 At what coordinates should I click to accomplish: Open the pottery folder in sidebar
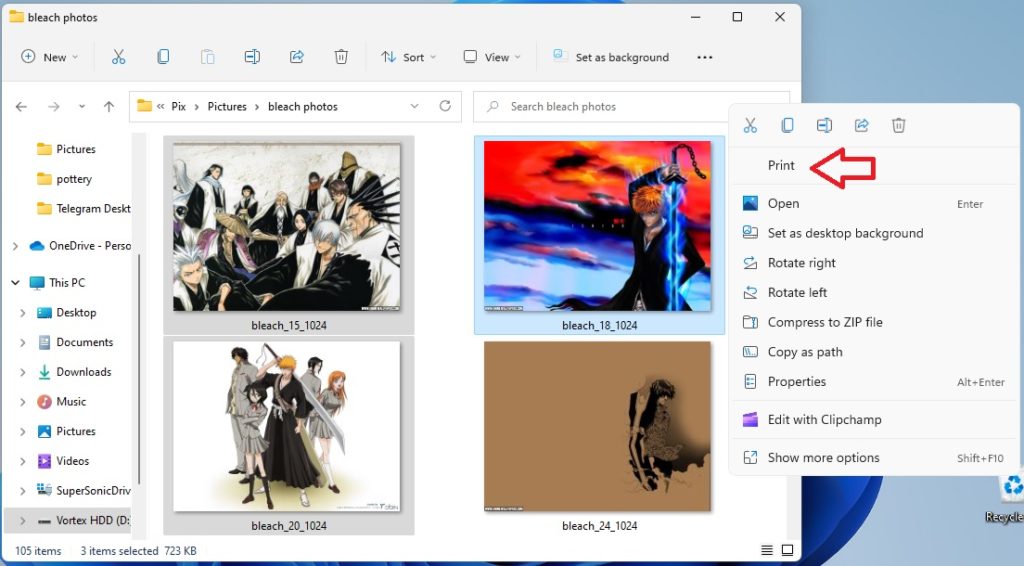tap(65, 179)
